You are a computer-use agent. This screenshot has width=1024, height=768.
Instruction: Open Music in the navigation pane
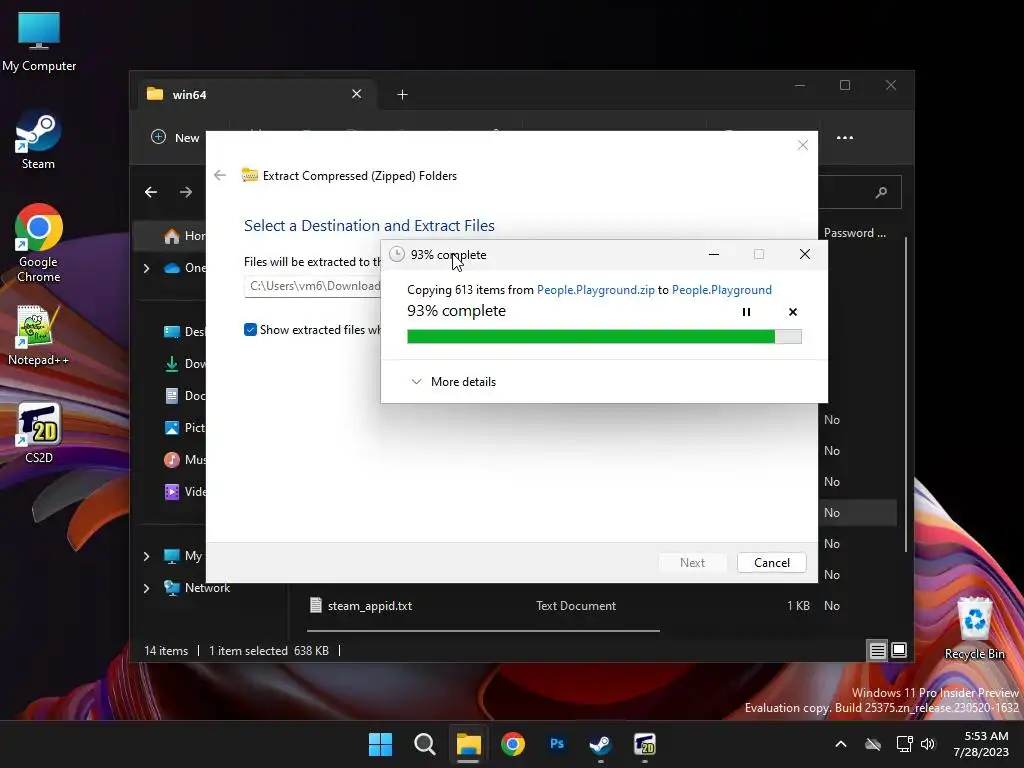(185, 460)
